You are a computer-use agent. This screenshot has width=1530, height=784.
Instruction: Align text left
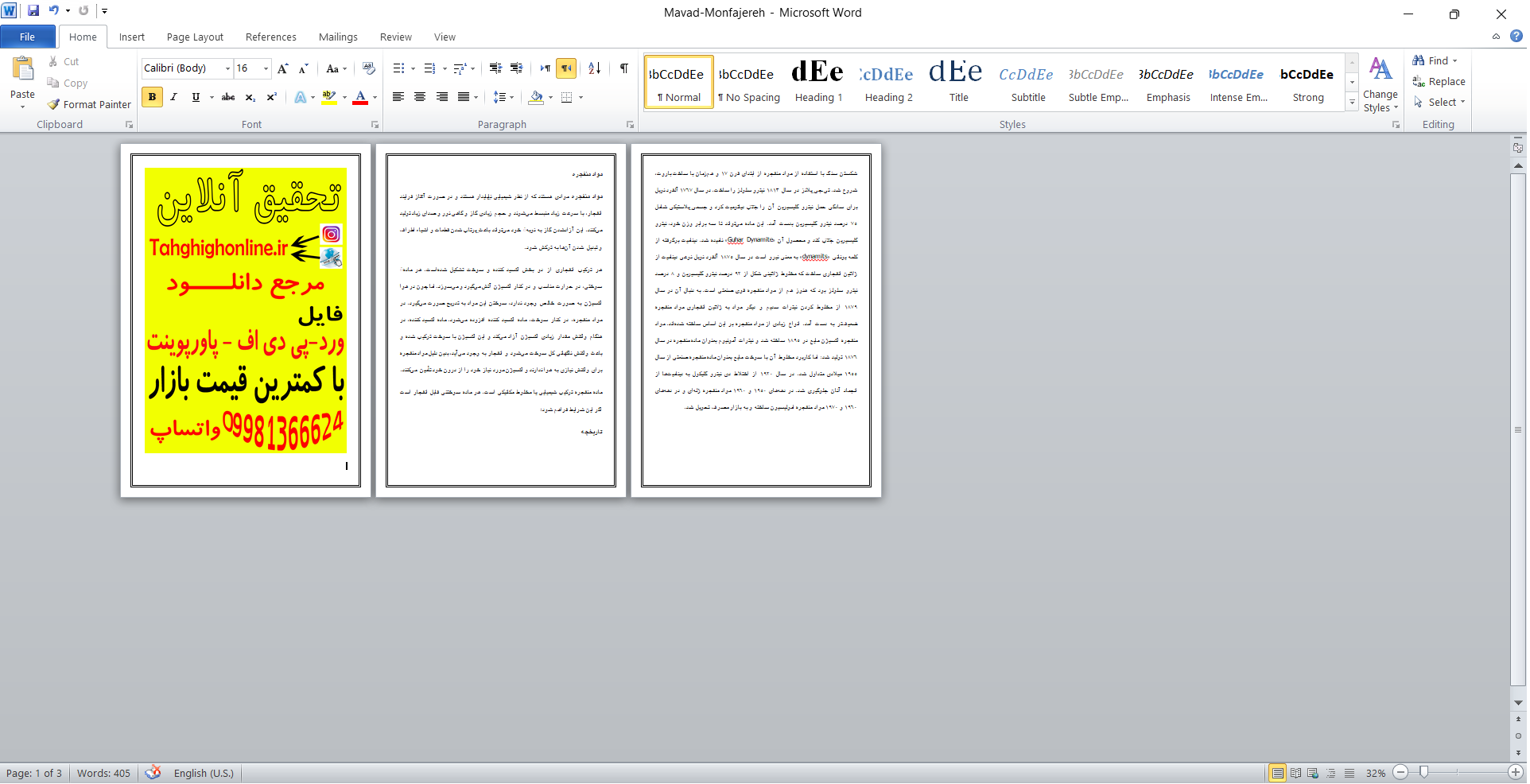tap(398, 97)
